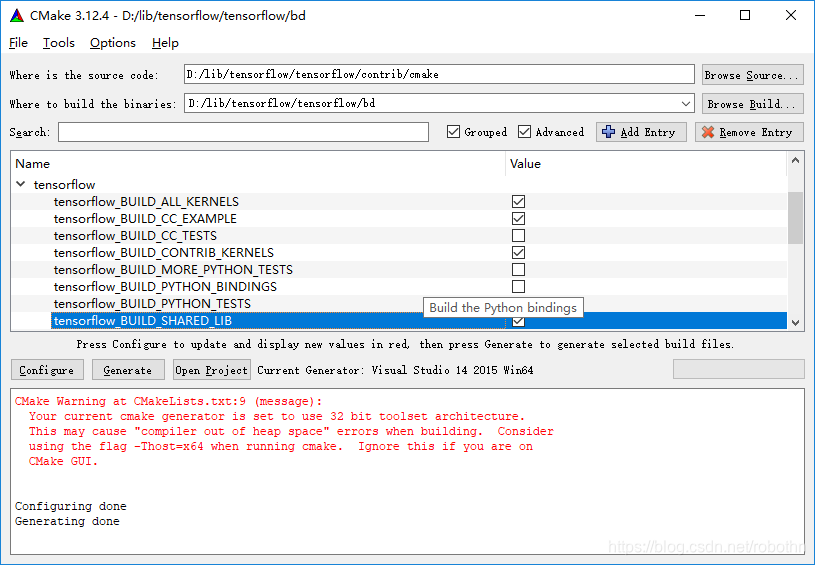The height and width of the screenshot is (565, 815).
Task: Click the cache list scroll-down arrow
Action: coord(795,323)
